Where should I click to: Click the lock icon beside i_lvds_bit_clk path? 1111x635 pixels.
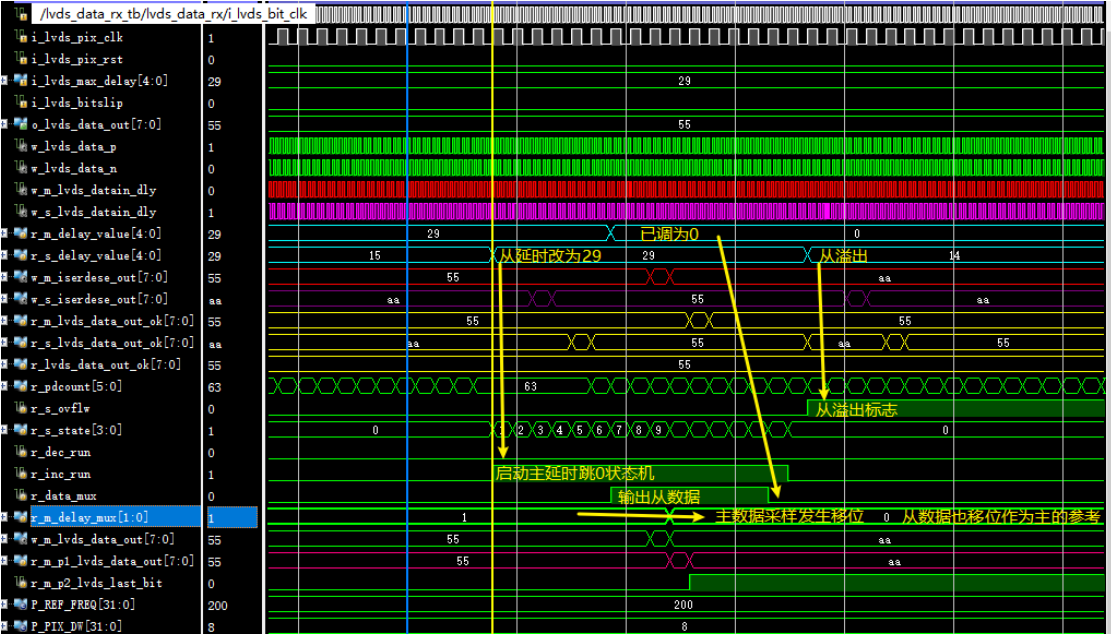click(21, 15)
